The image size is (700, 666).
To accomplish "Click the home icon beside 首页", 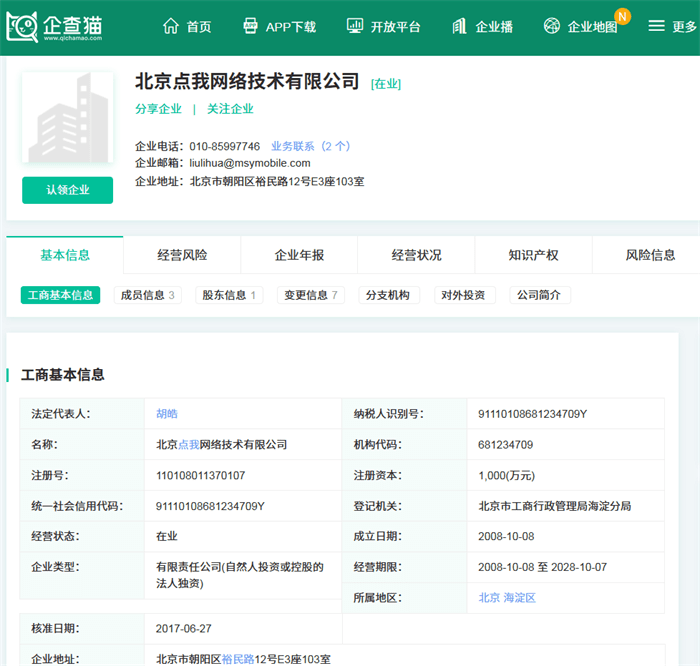I will click(171, 26).
